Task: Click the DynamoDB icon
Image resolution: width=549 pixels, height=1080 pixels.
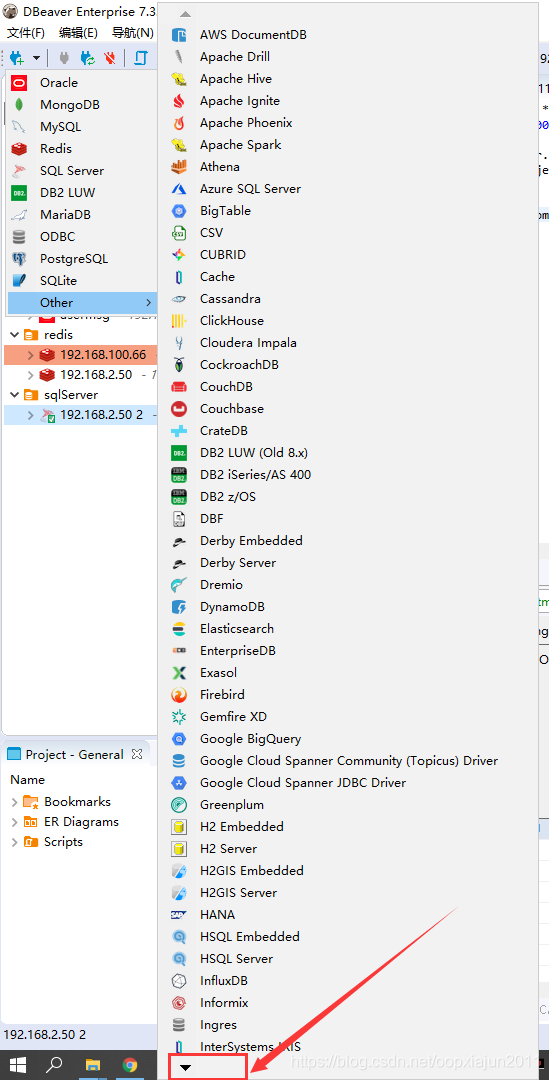Action: click(x=179, y=607)
